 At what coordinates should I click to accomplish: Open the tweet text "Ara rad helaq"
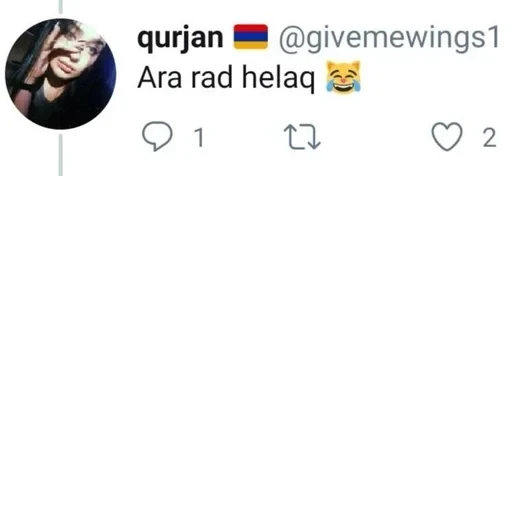click(226, 78)
